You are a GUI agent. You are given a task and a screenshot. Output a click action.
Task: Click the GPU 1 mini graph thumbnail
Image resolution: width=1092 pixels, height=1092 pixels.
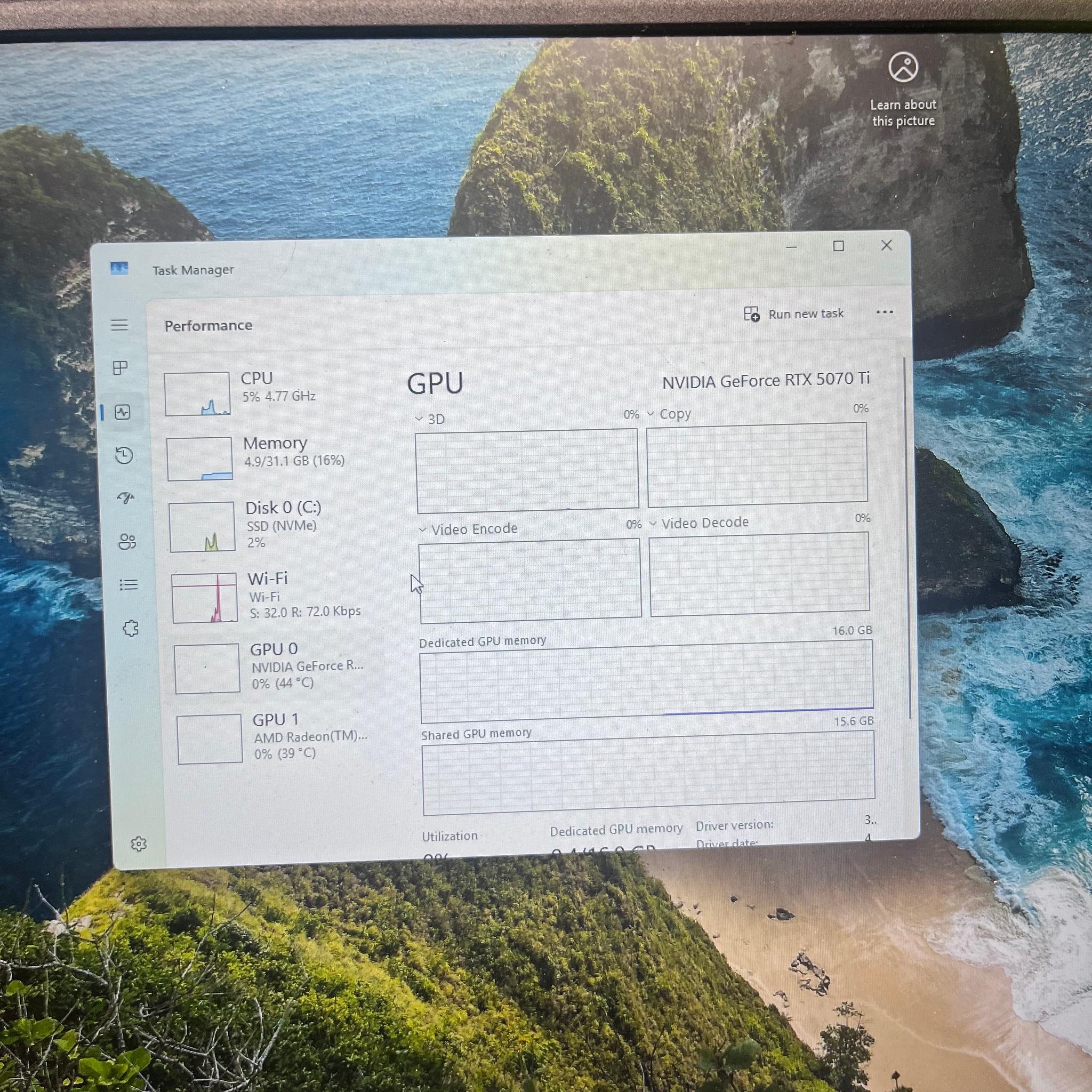point(210,738)
